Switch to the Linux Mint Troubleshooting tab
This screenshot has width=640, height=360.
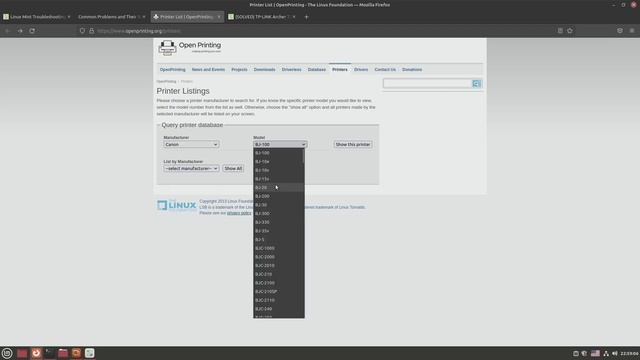37,17
